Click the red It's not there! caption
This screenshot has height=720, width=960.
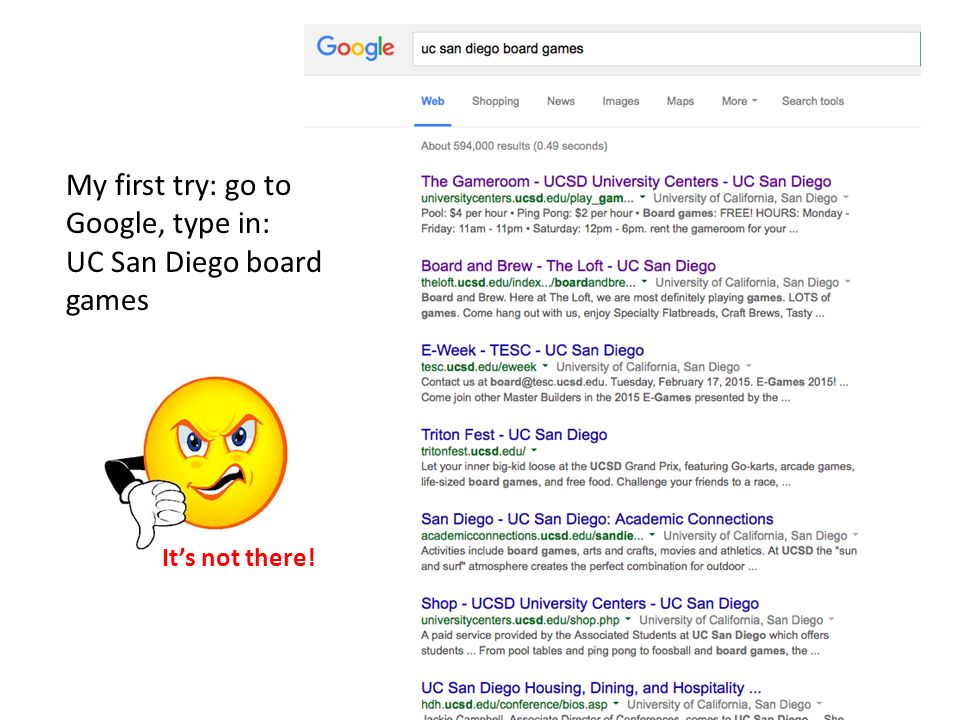point(238,558)
